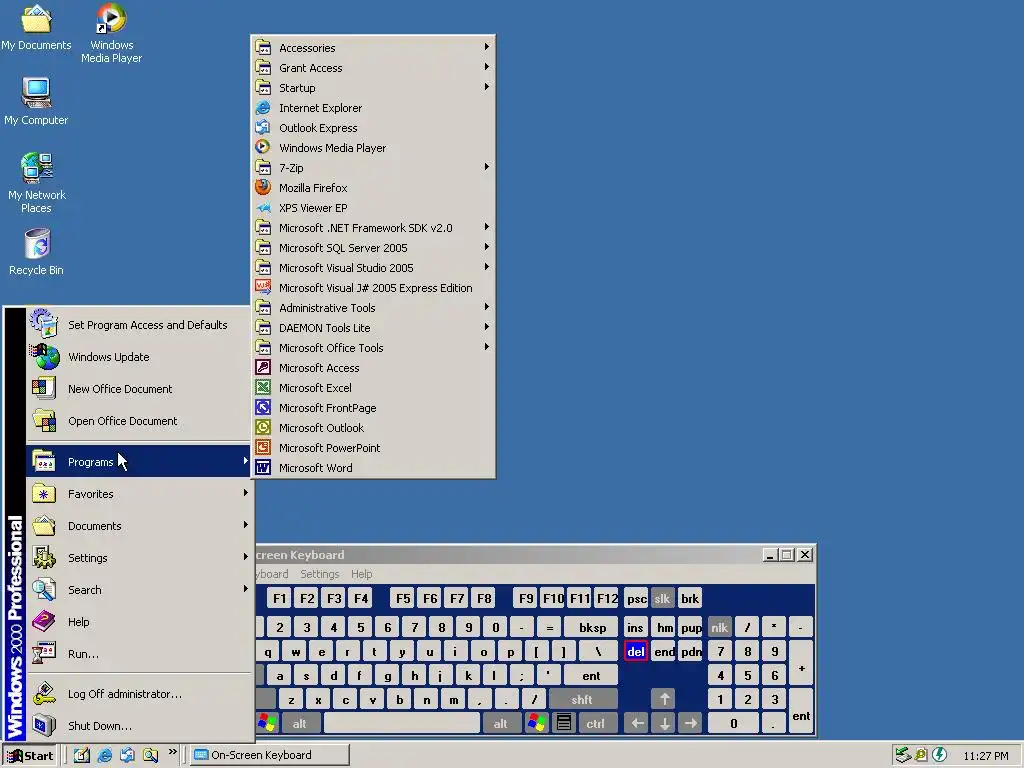The height and width of the screenshot is (768, 1024).
Task: Expand the Accessories submenu
Action: [373, 48]
